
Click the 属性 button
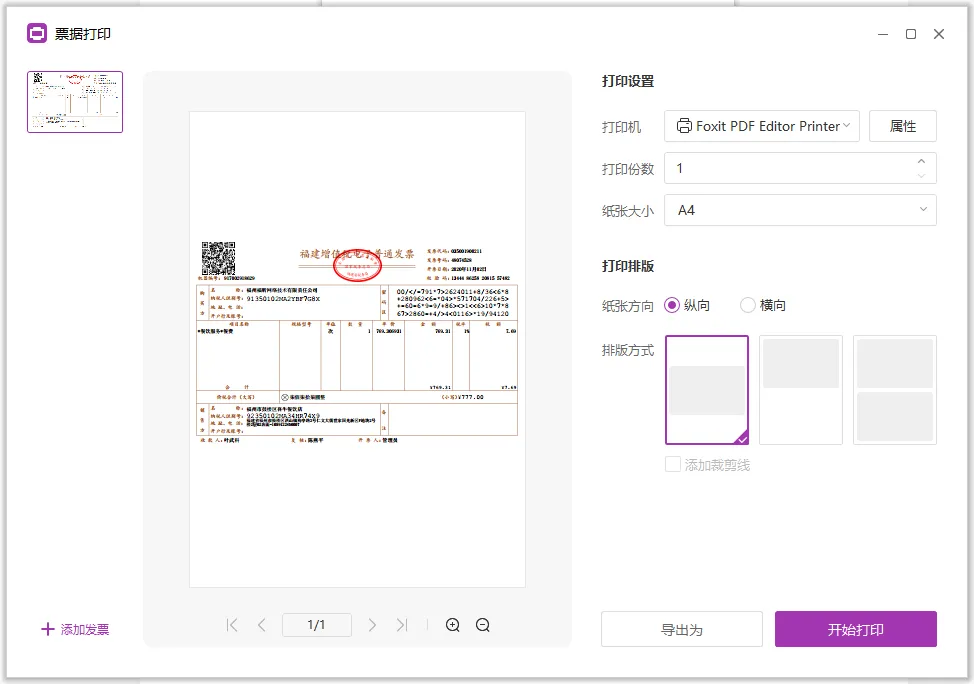tap(902, 125)
